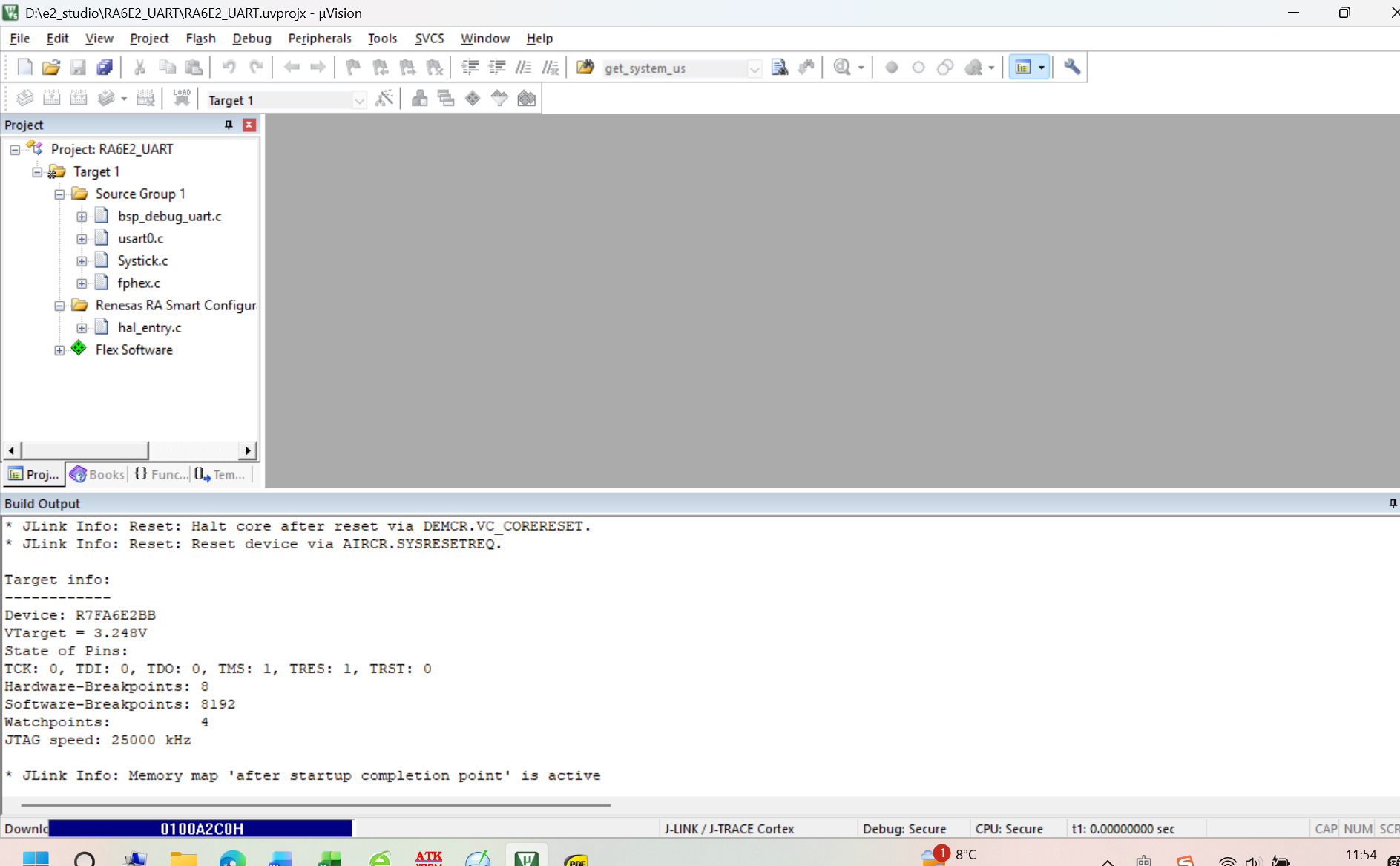Pin the Project panel with the pushpin

coord(229,125)
